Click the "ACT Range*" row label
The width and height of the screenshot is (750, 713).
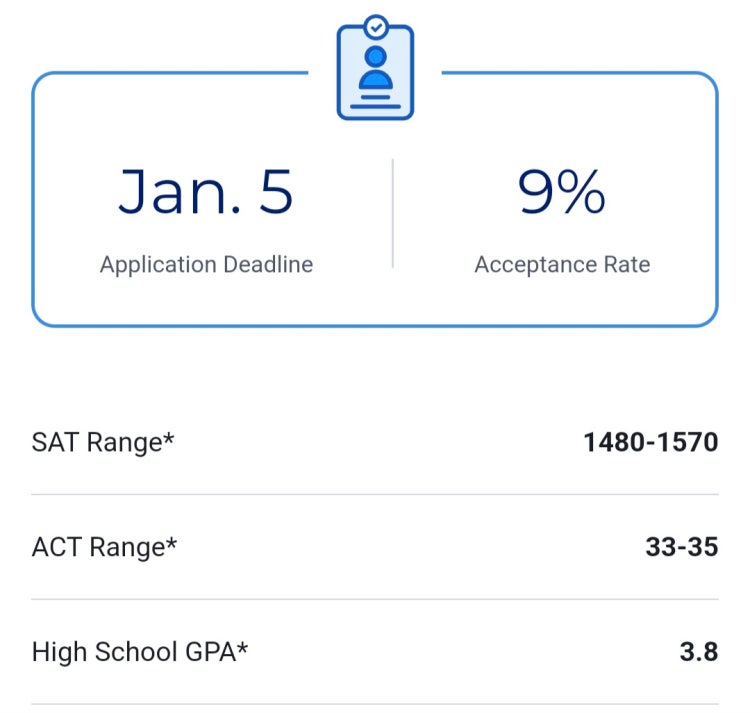point(104,547)
